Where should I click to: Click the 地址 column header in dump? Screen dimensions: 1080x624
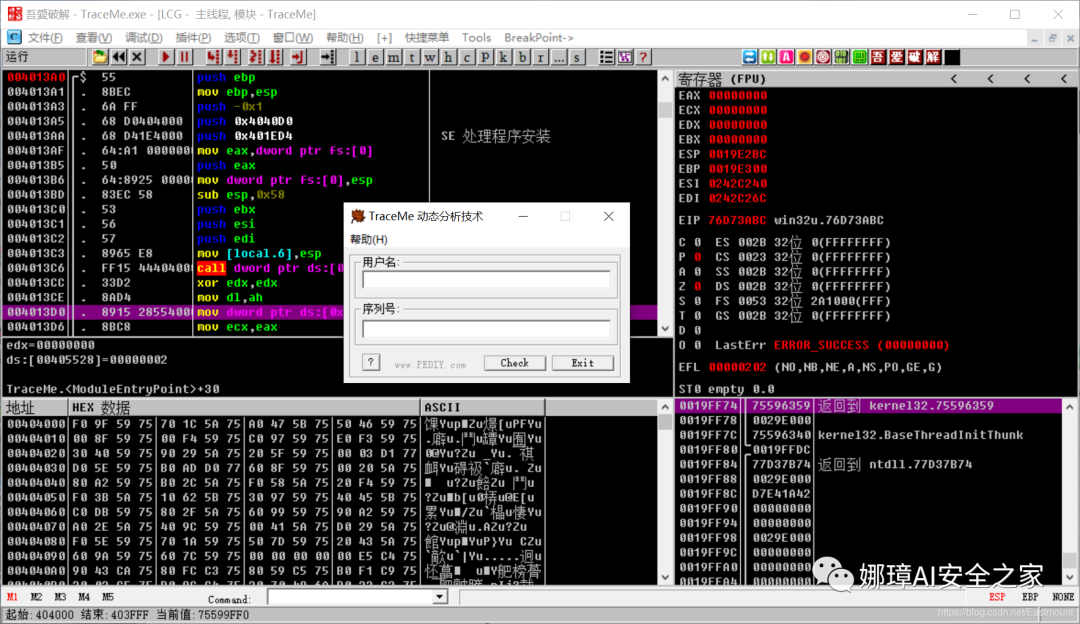tap(35, 408)
